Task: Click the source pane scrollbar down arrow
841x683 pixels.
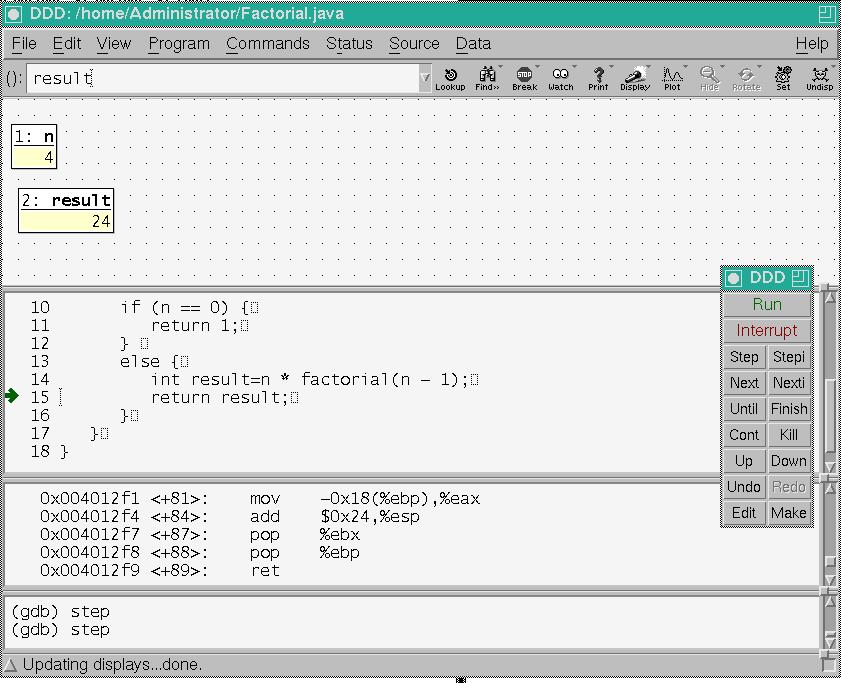Action: click(x=830, y=467)
